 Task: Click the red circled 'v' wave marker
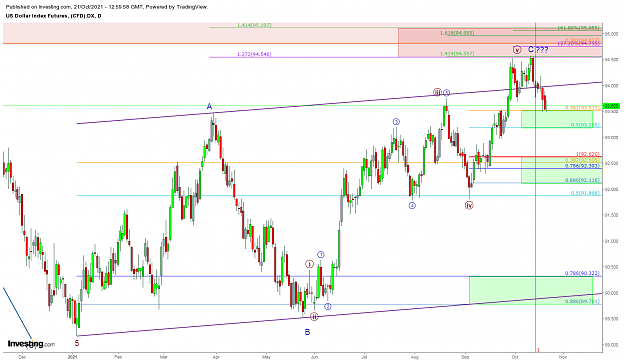point(517,50)
